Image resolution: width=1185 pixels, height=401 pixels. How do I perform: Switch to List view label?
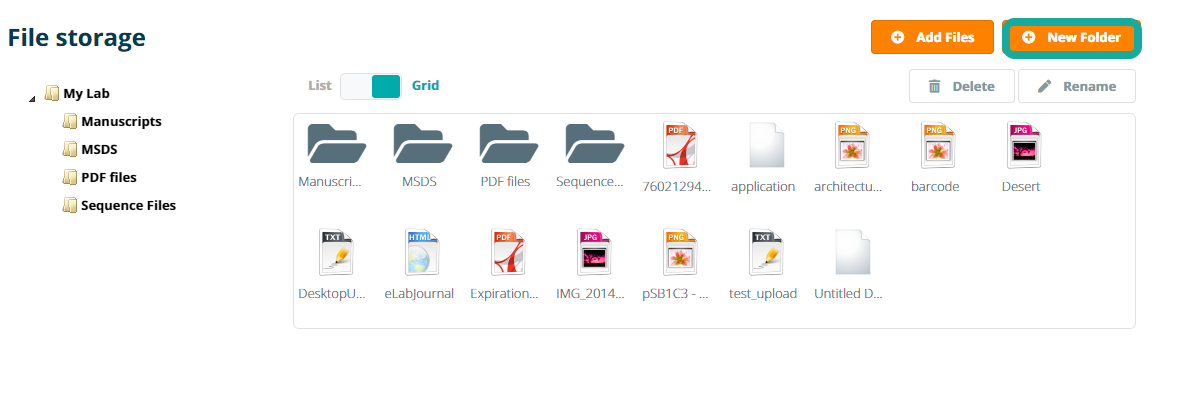tap(319, 86)
